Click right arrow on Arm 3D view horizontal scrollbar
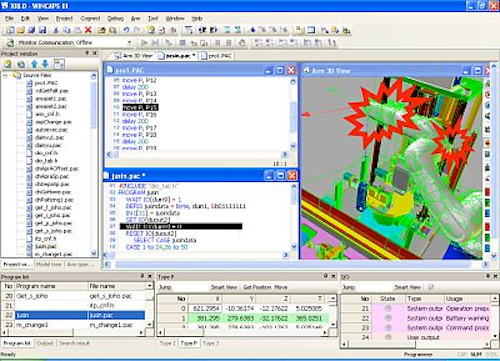 coord(485,264)
